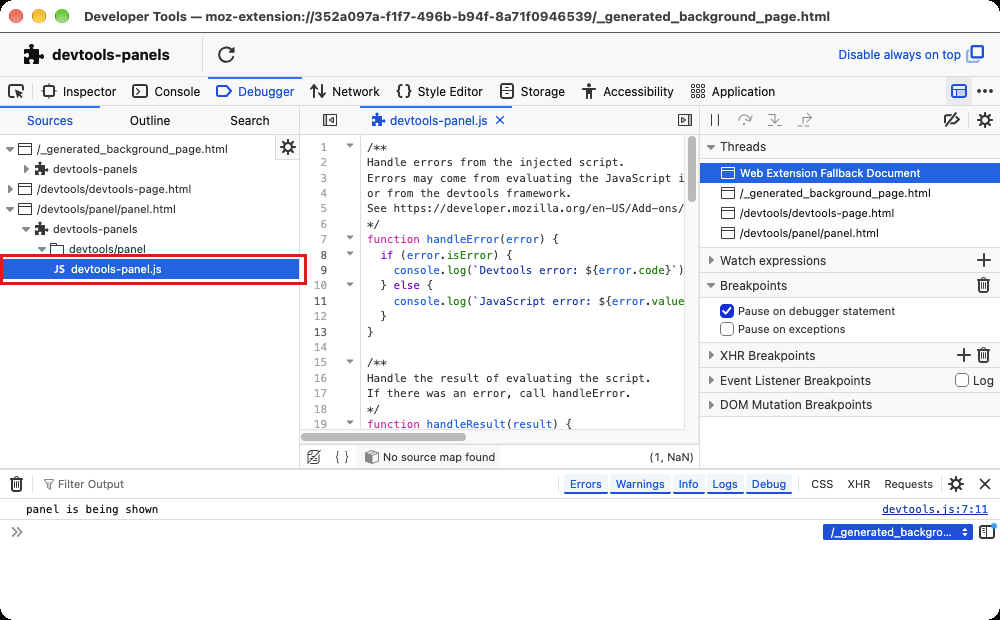1000x620 pixels.
Task: Ignore source blackbox icon in editor footer
Action: point(314,457)
